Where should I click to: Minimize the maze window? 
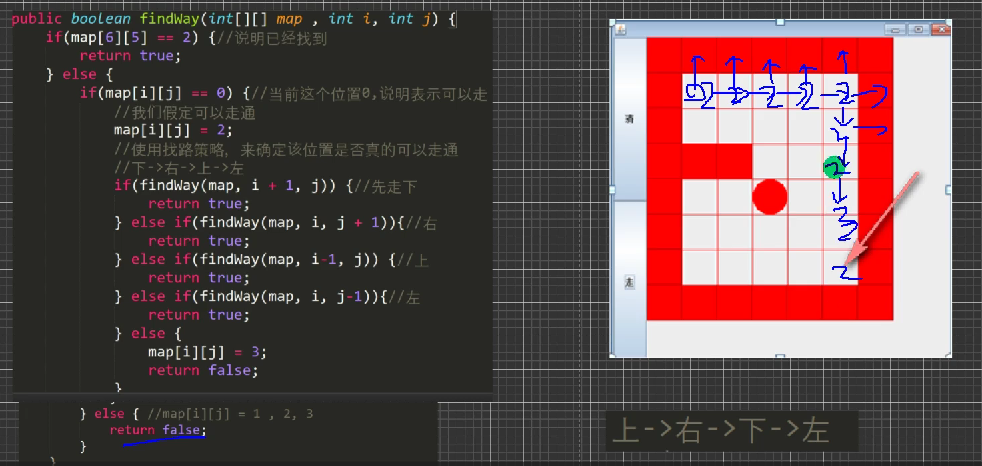(x=896, y=29)
